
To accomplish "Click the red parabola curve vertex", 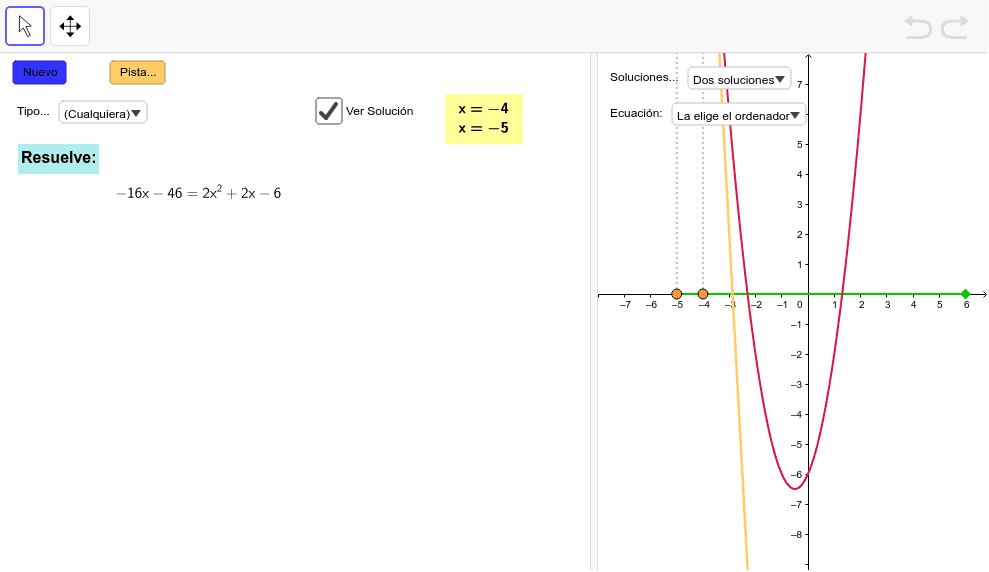I will [x=795, y=488].
